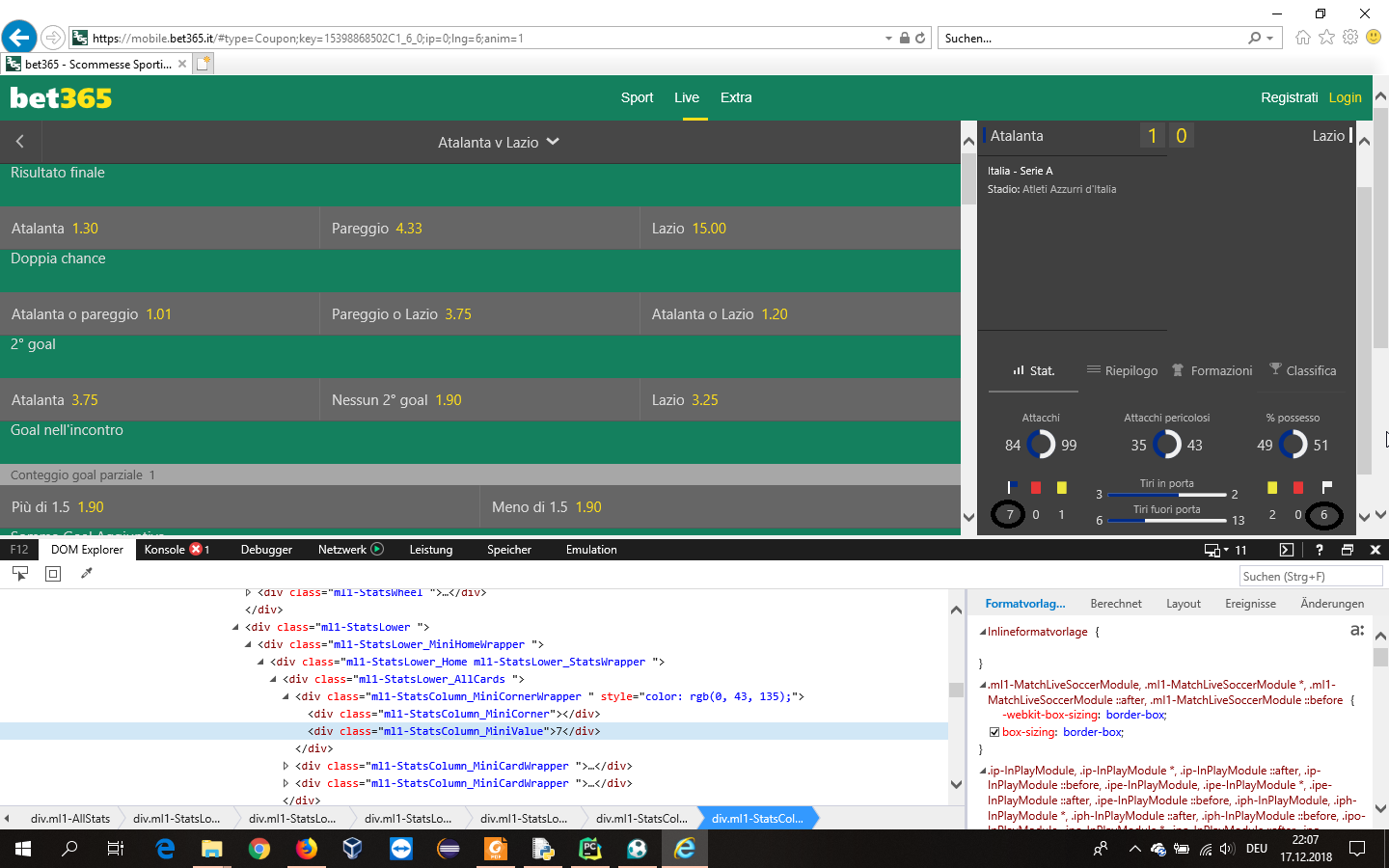Image resolution: width=1389 pixels, height=868 pixels.
Task: Undock the developer tools window
Action: tap(1348, 550)
